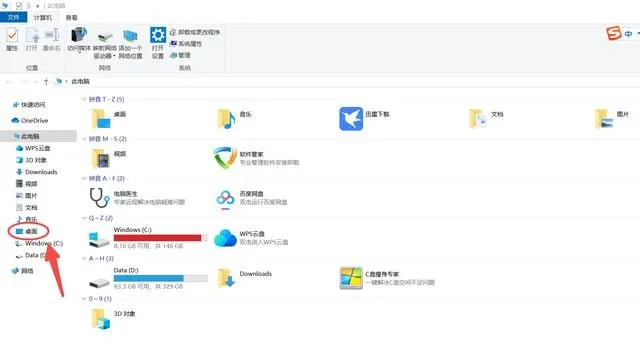Collapse the 拼音 M - S (2) group
640x363 pixels.
tap(84, 139)
